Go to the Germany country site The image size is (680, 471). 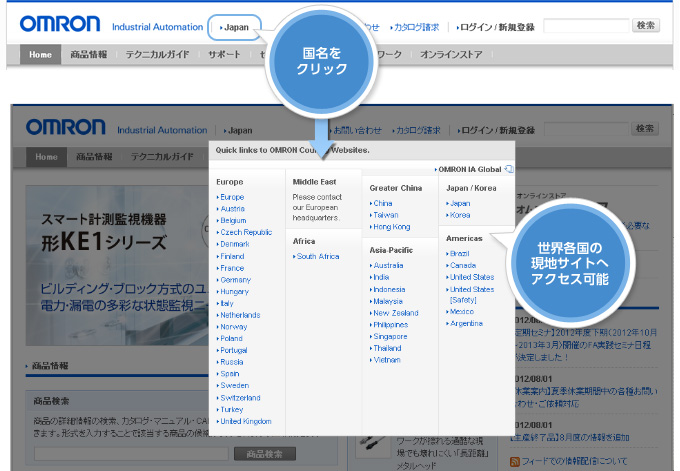[234, 280]
